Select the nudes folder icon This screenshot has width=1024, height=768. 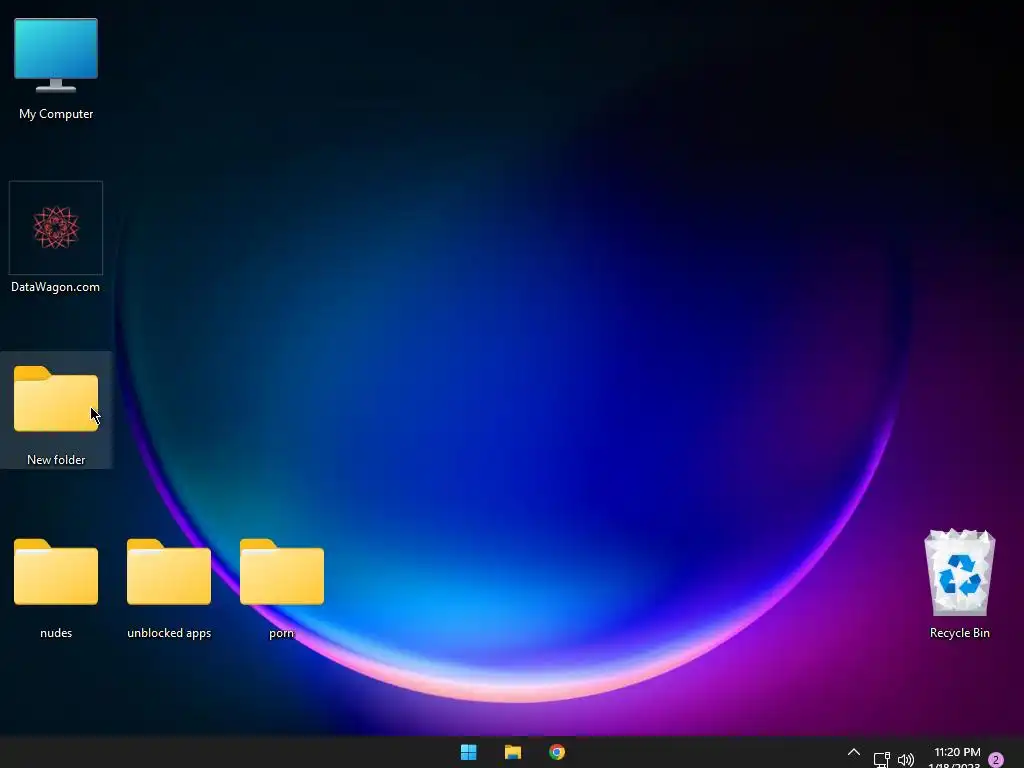pyautogui.click(x=56, y=572)
